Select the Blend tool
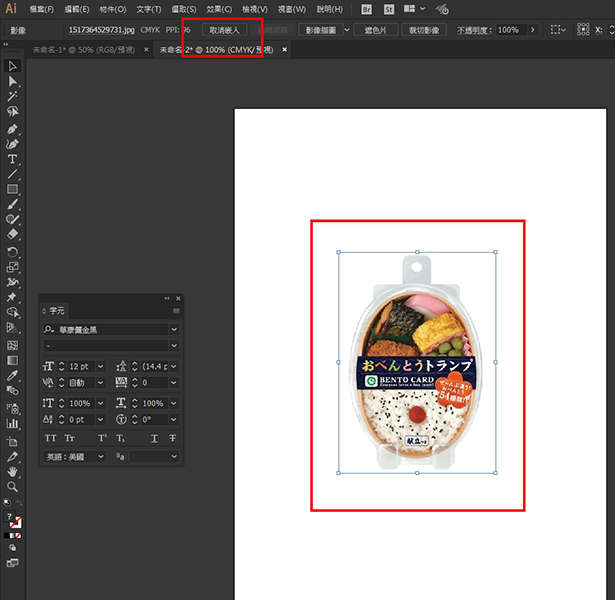The image size is (615, 600). pos(13,391)
